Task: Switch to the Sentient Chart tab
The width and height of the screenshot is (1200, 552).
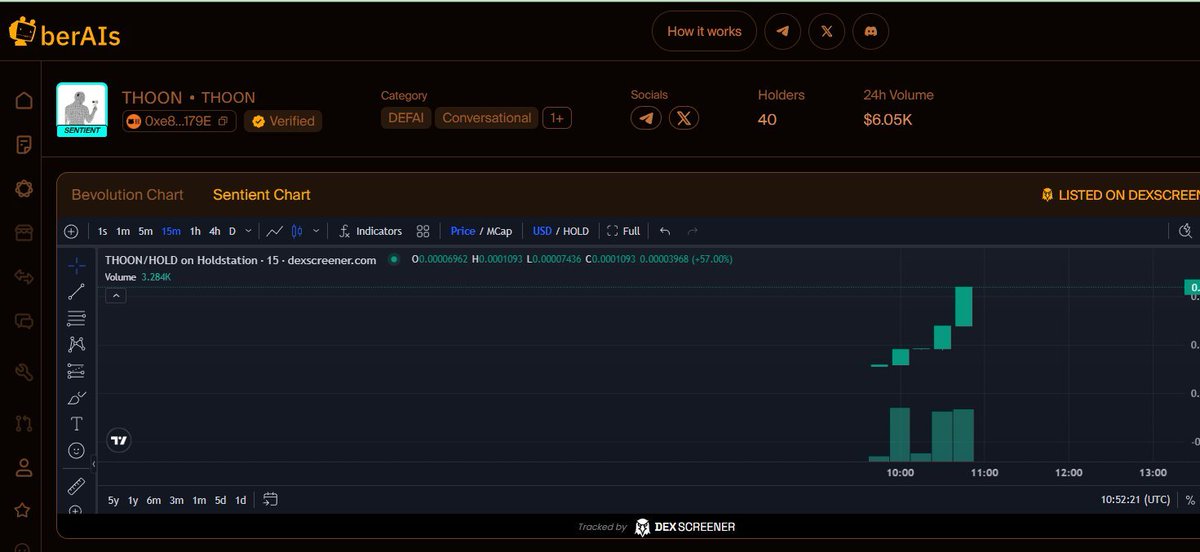Action: tap(262, 195)
